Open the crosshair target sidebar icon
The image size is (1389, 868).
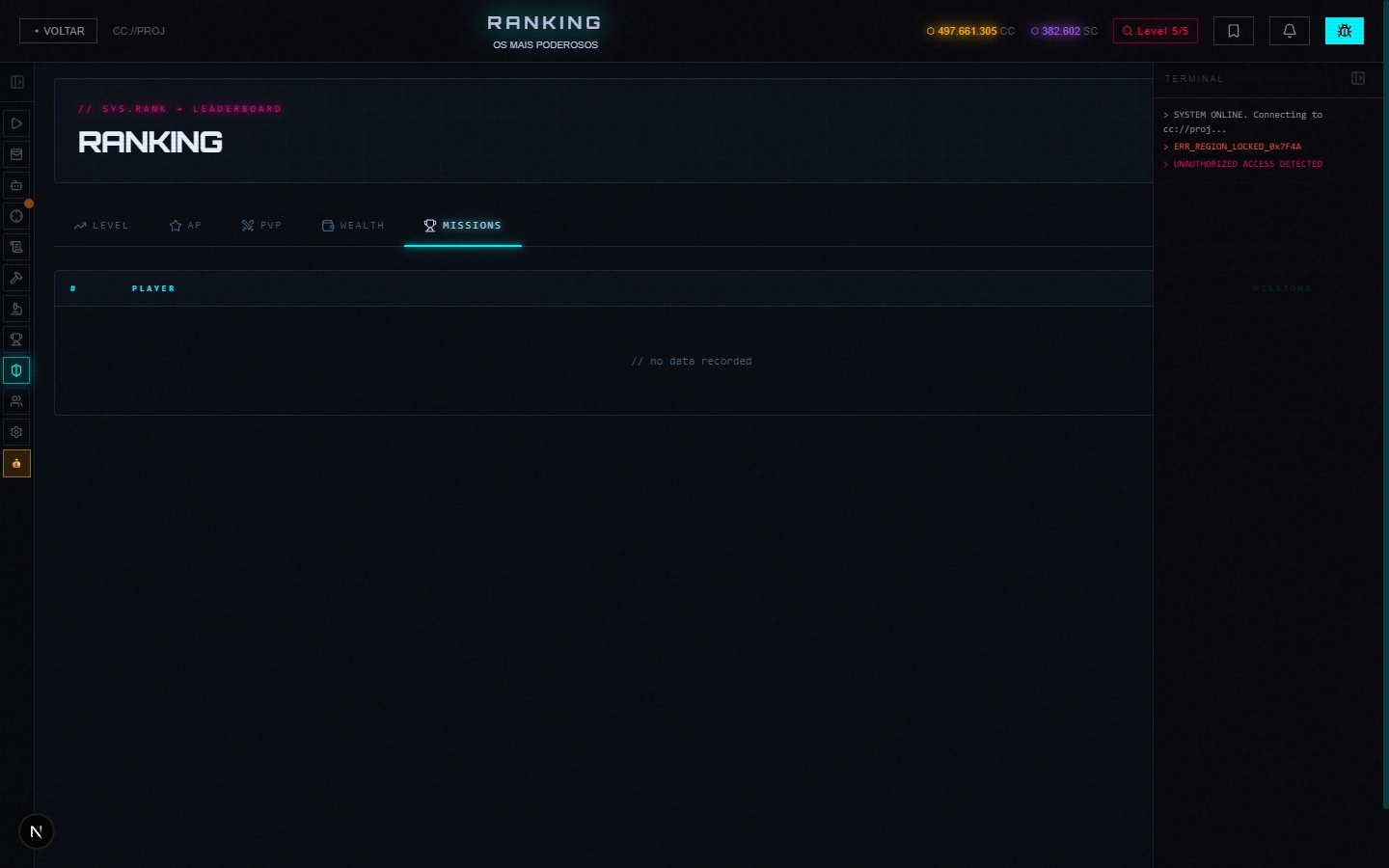(16, 216)
